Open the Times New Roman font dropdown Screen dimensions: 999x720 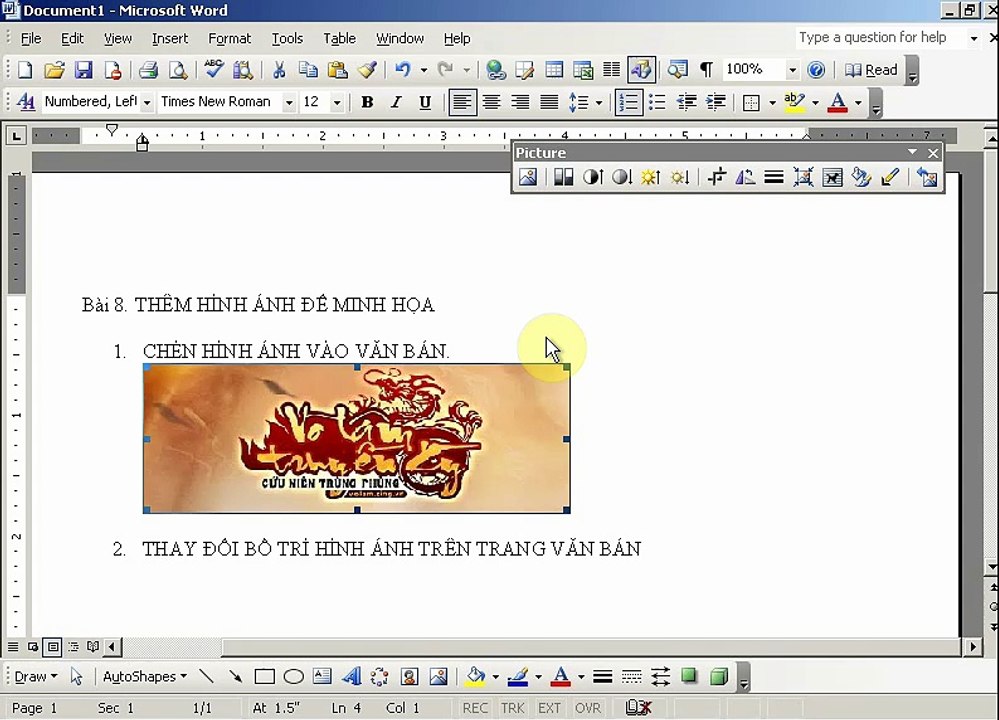(289, 102)
